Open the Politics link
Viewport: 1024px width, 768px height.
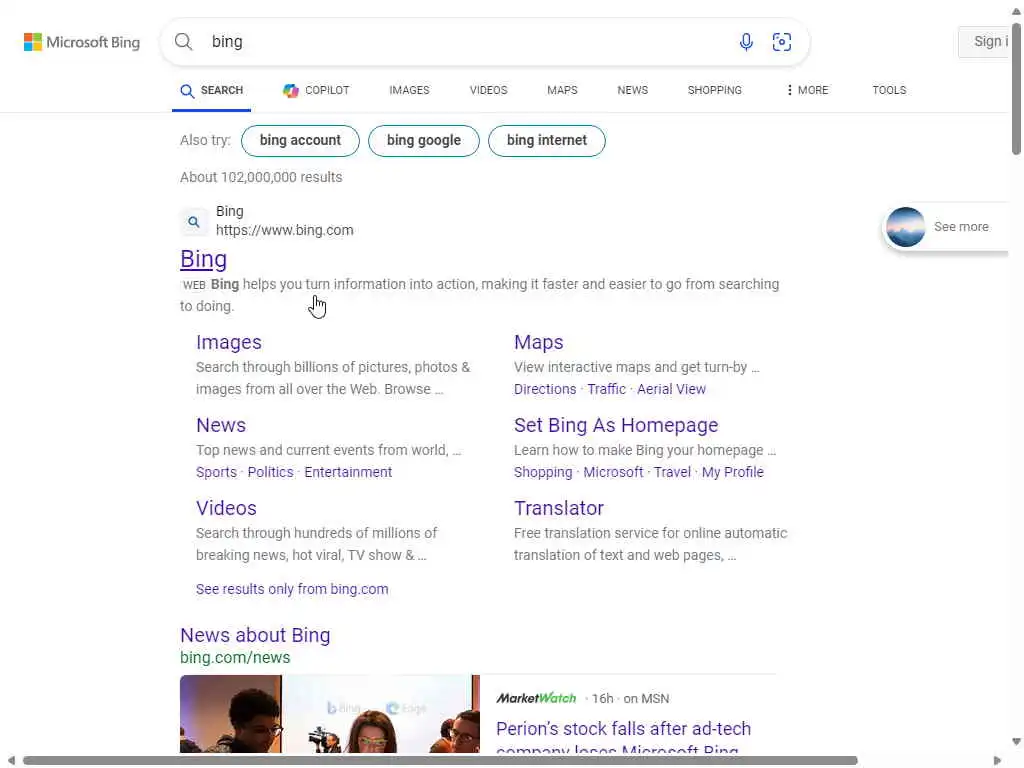coord(270,472)
